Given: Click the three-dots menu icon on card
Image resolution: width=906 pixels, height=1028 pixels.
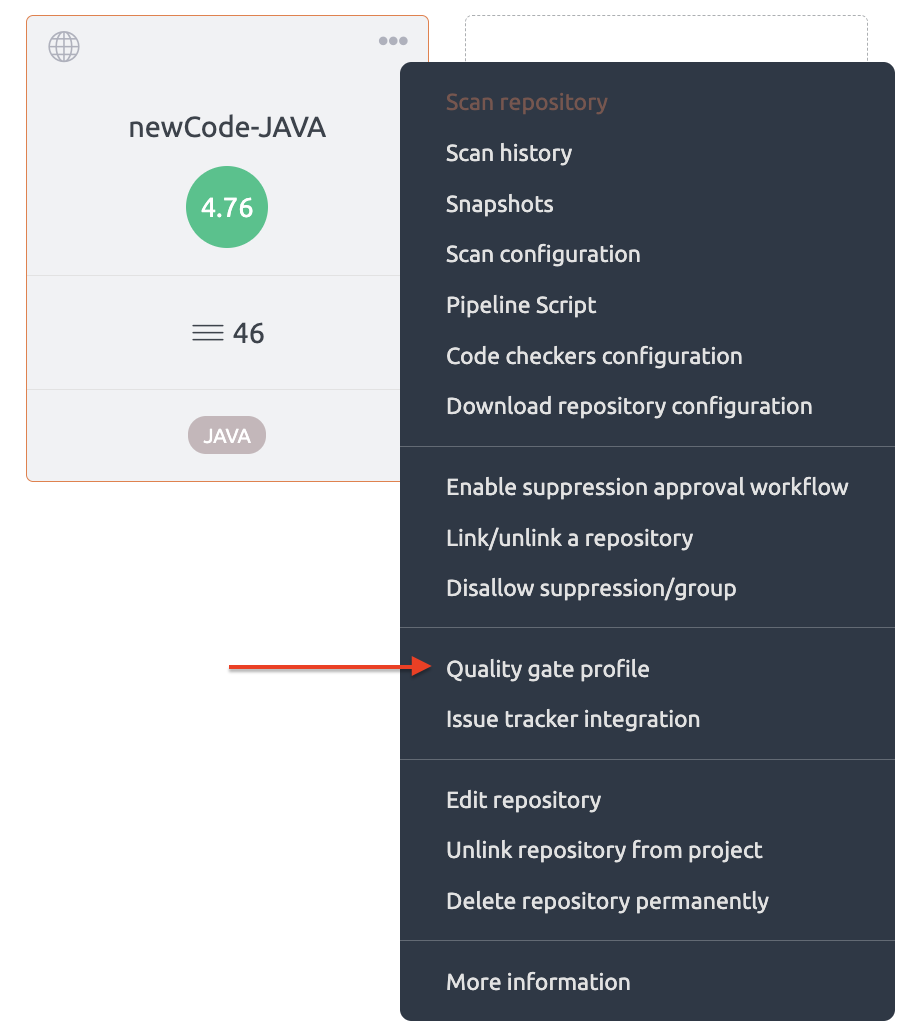Looking at the screenshot, I should (393, 41).
